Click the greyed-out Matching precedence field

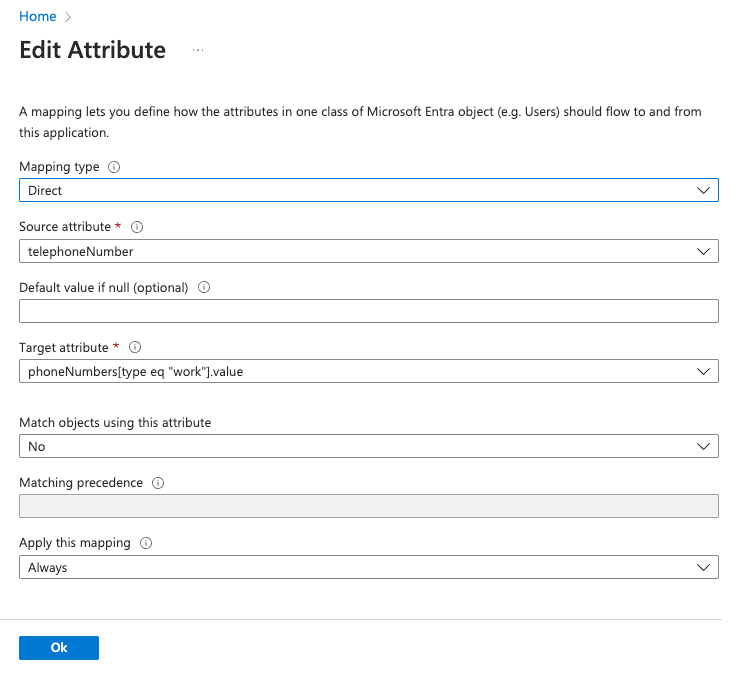[368, 506]
